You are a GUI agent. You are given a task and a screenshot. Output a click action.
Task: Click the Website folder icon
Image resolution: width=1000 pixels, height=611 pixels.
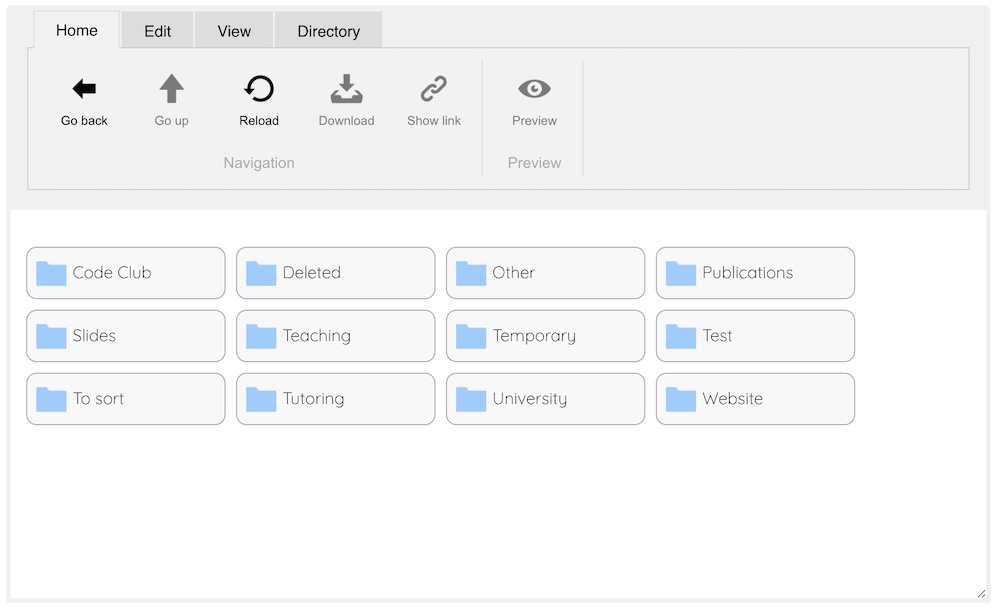(x=680, y=399)
